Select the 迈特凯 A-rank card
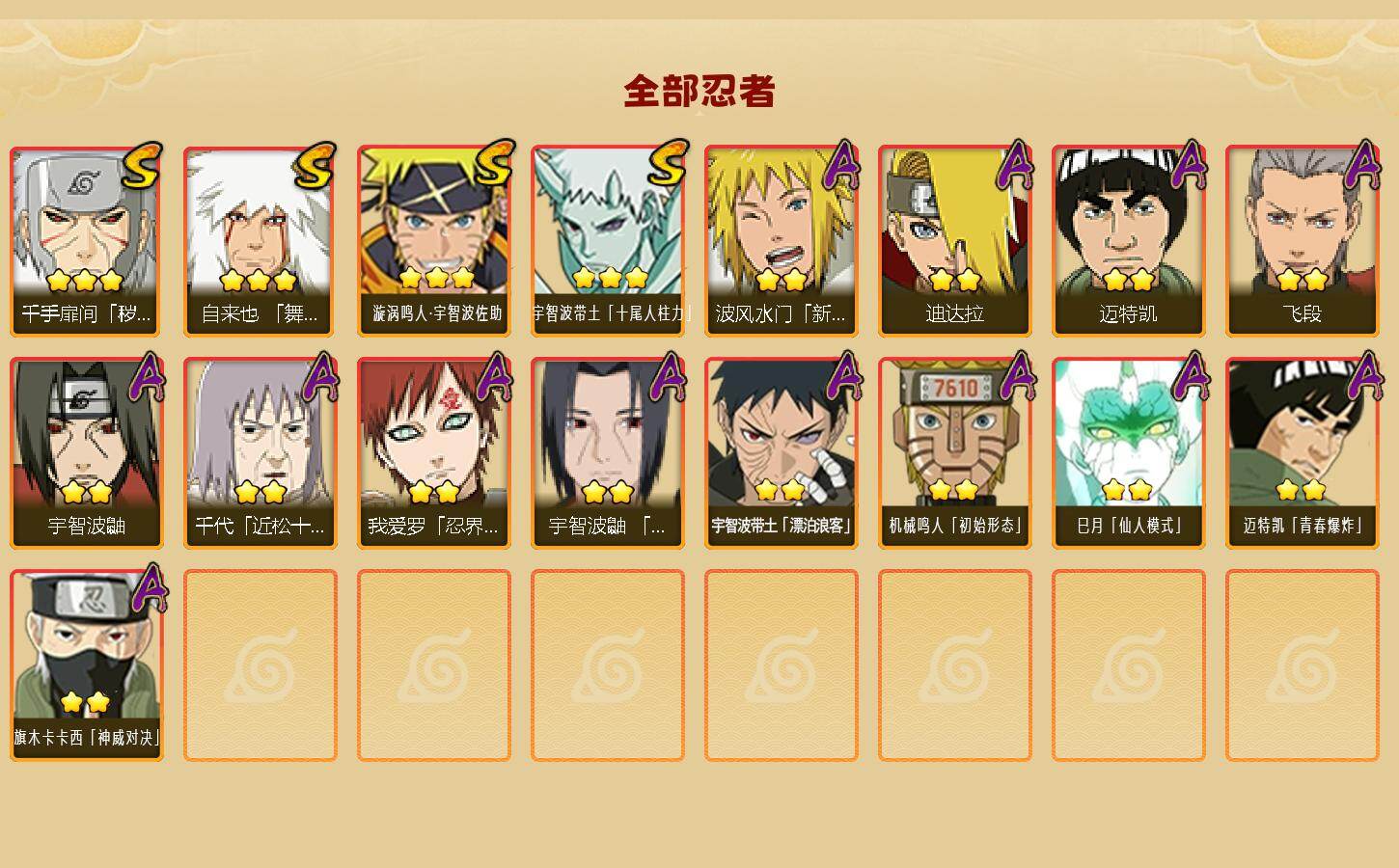This screenshot has width=1399, height=868. pos(1129,241)
